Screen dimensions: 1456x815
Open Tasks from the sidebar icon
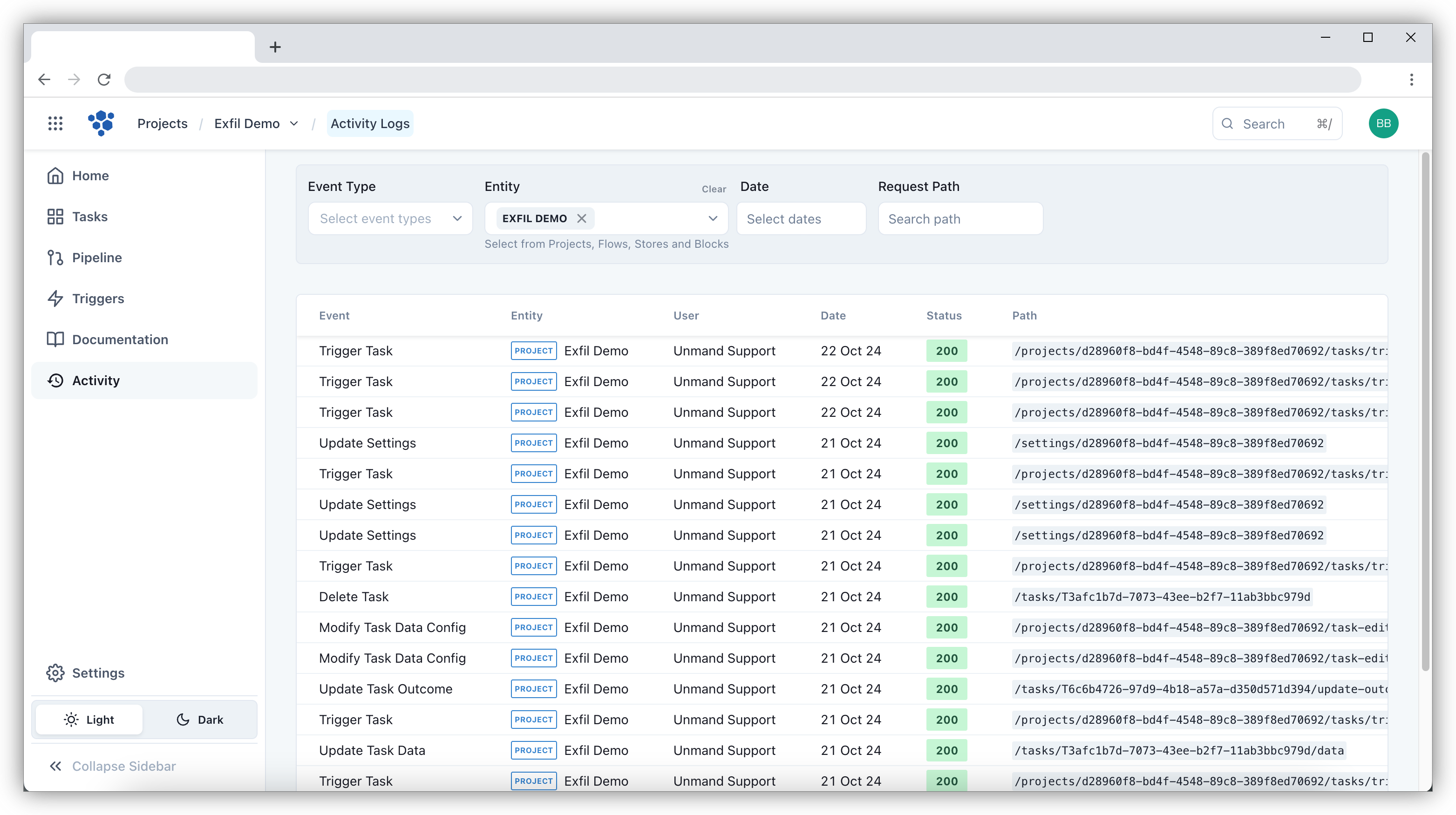55,217
